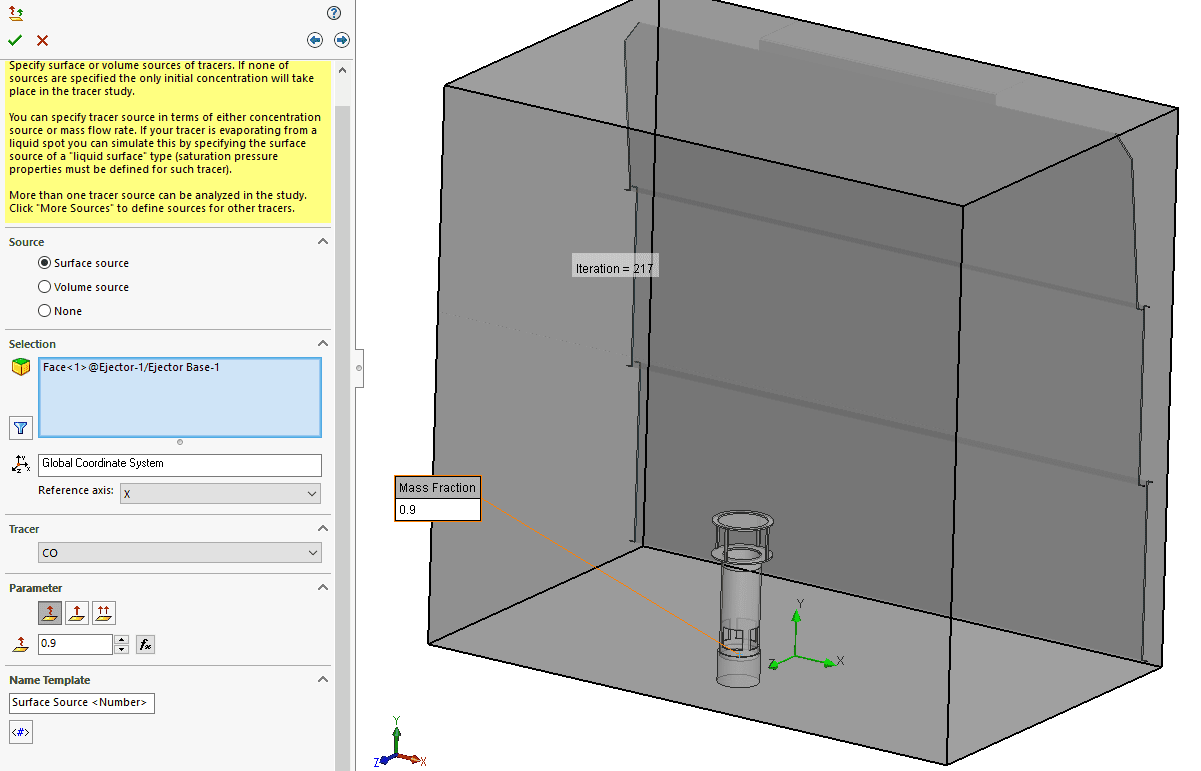Cancel with the red X icon

pos(42,40)
